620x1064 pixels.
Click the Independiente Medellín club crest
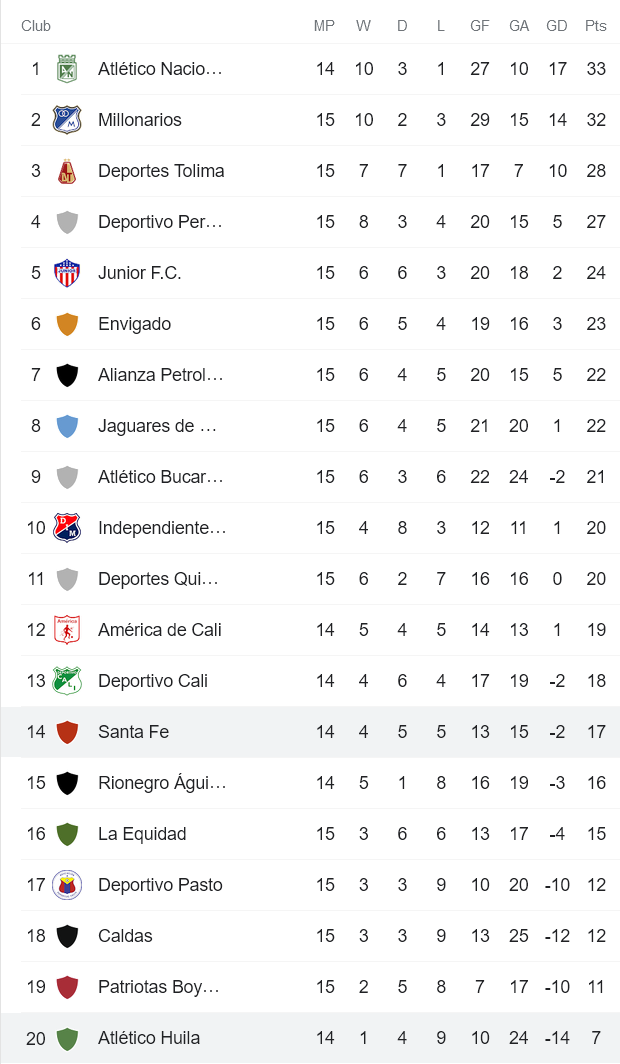70,528
